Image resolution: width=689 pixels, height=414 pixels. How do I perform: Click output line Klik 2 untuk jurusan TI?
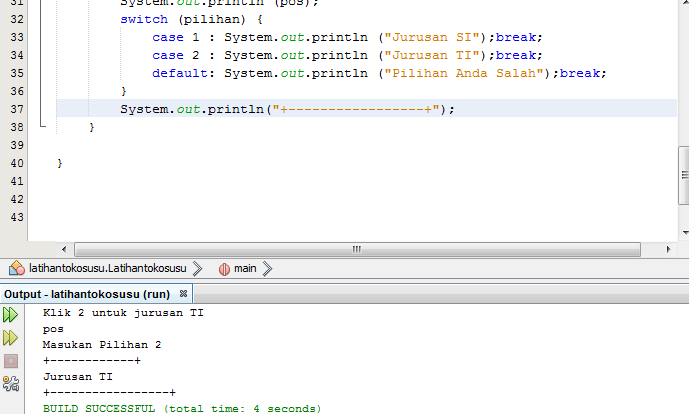tap(123, 313)
